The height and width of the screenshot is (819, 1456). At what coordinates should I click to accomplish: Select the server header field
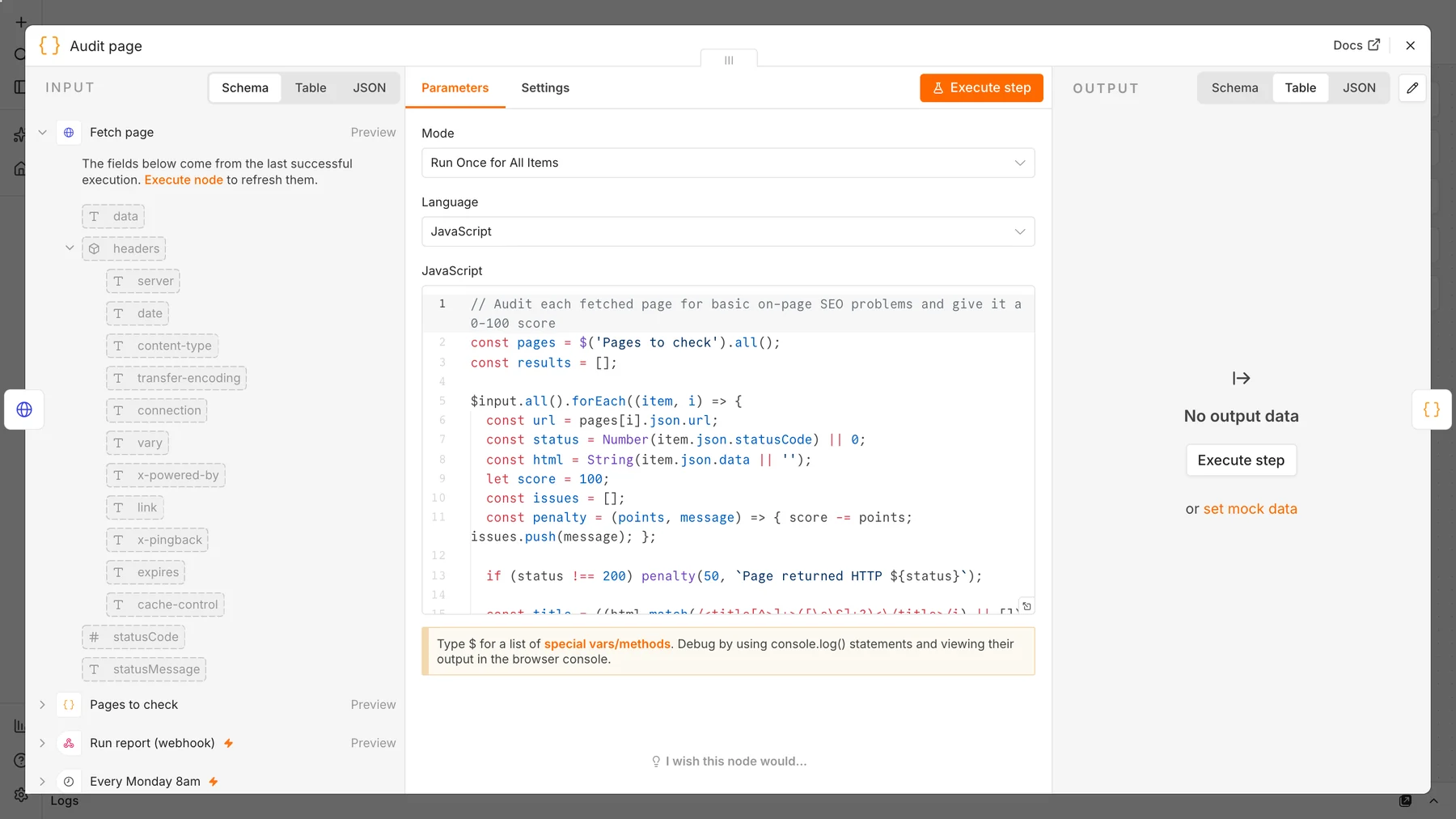[143, 281]
